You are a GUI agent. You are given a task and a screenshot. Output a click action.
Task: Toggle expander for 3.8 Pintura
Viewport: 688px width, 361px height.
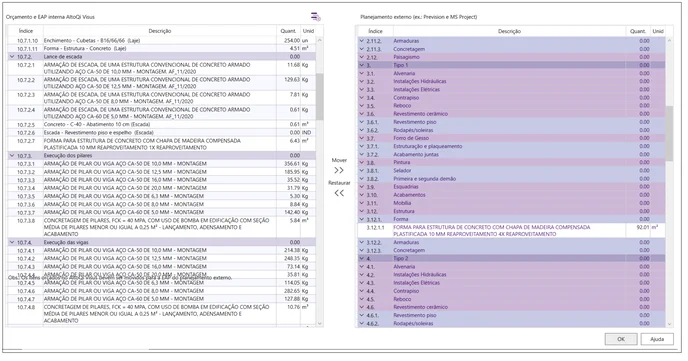point(362,162)
